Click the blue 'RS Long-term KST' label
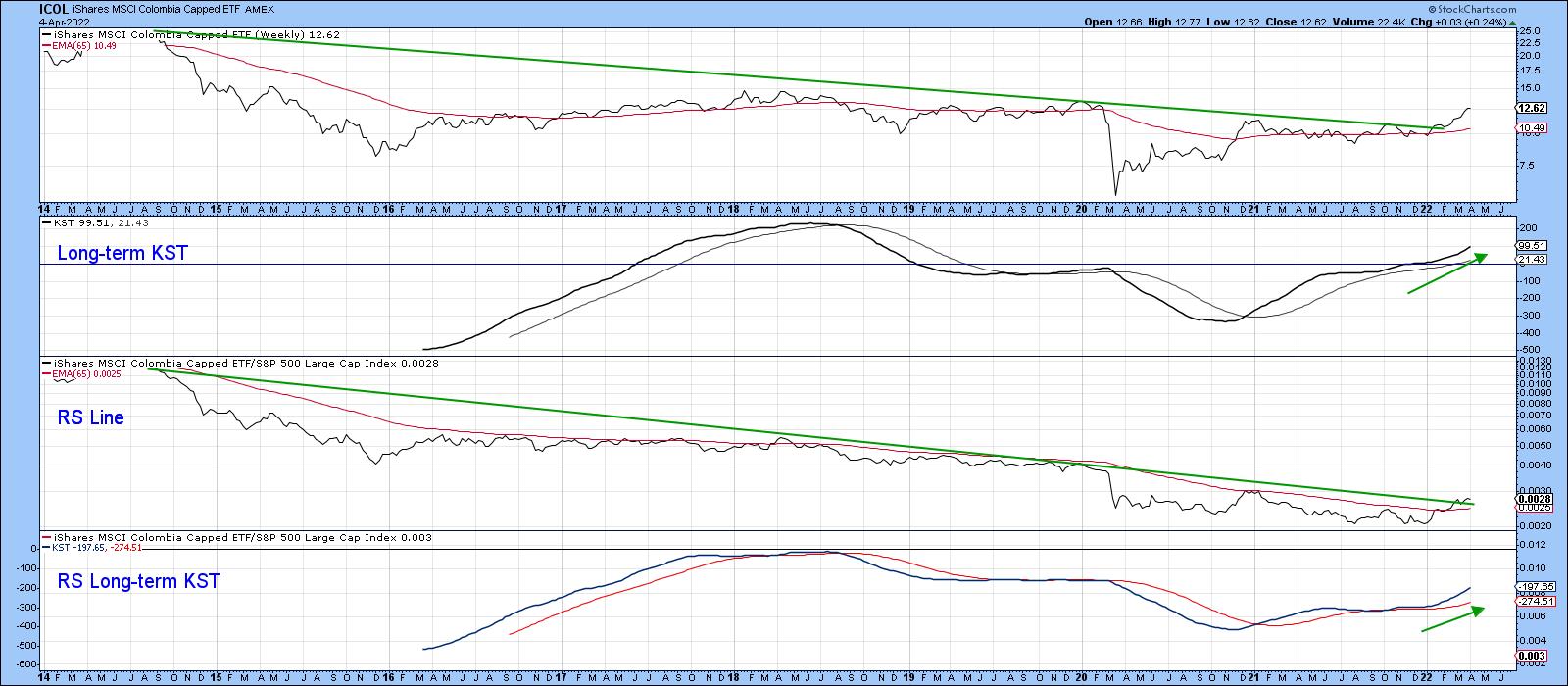Viewport: 1568px width, 686px height. (x=138, y=581)
